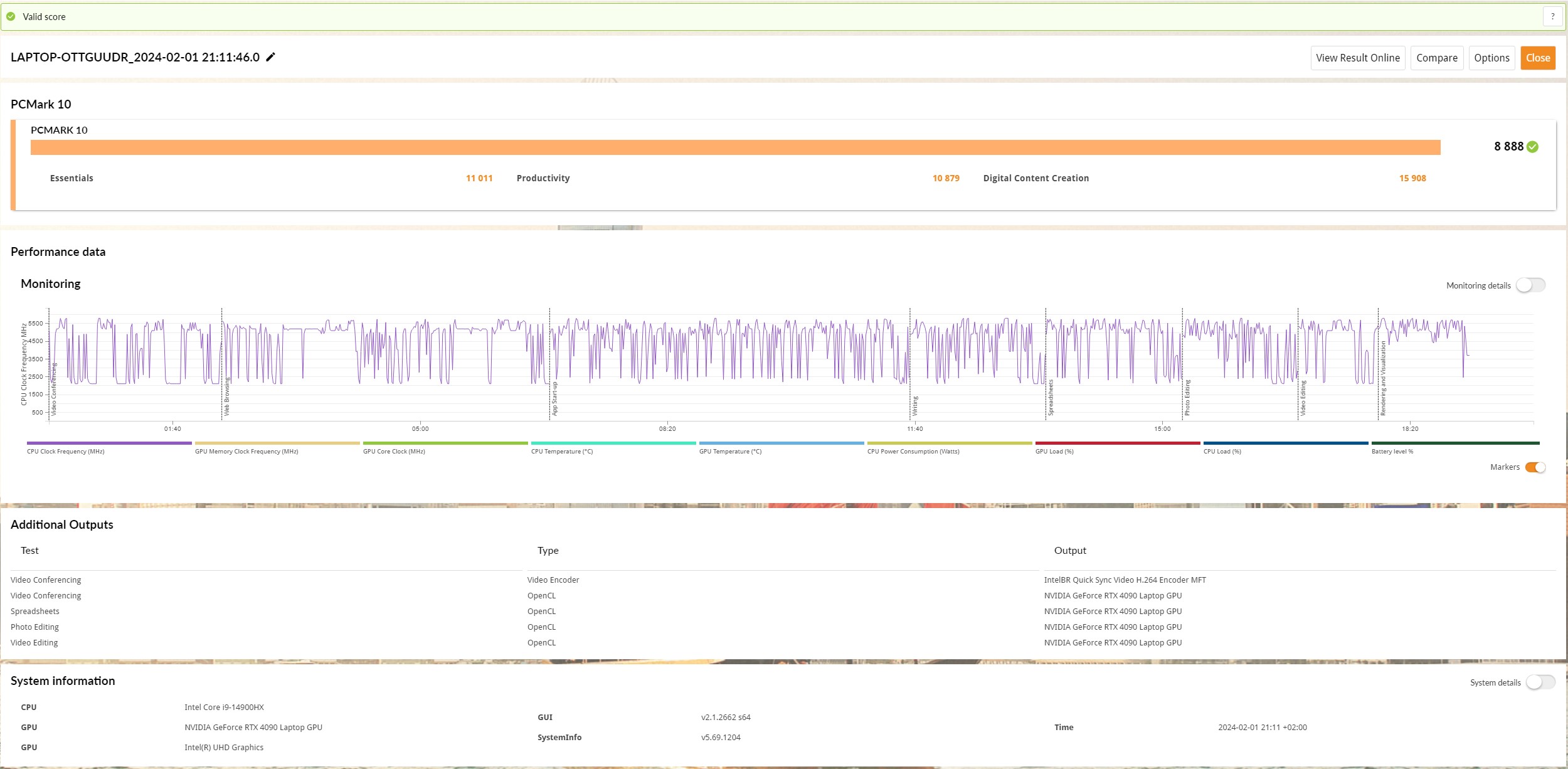Enable System details switch

(x=1540, y=682)
